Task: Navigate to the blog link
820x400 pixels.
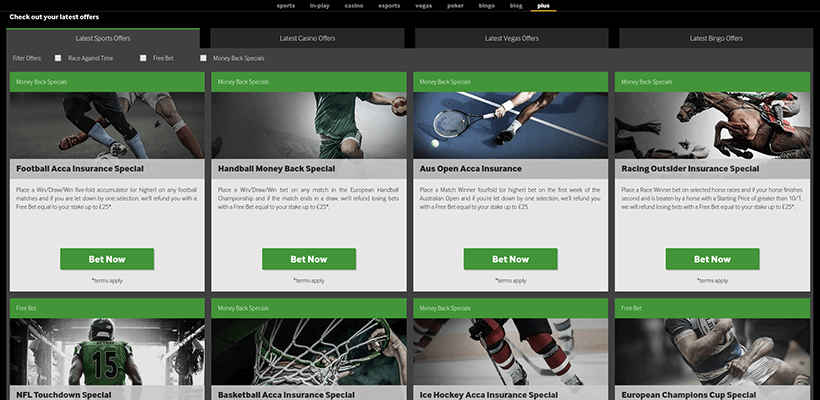Action: [x=516, y=6]
